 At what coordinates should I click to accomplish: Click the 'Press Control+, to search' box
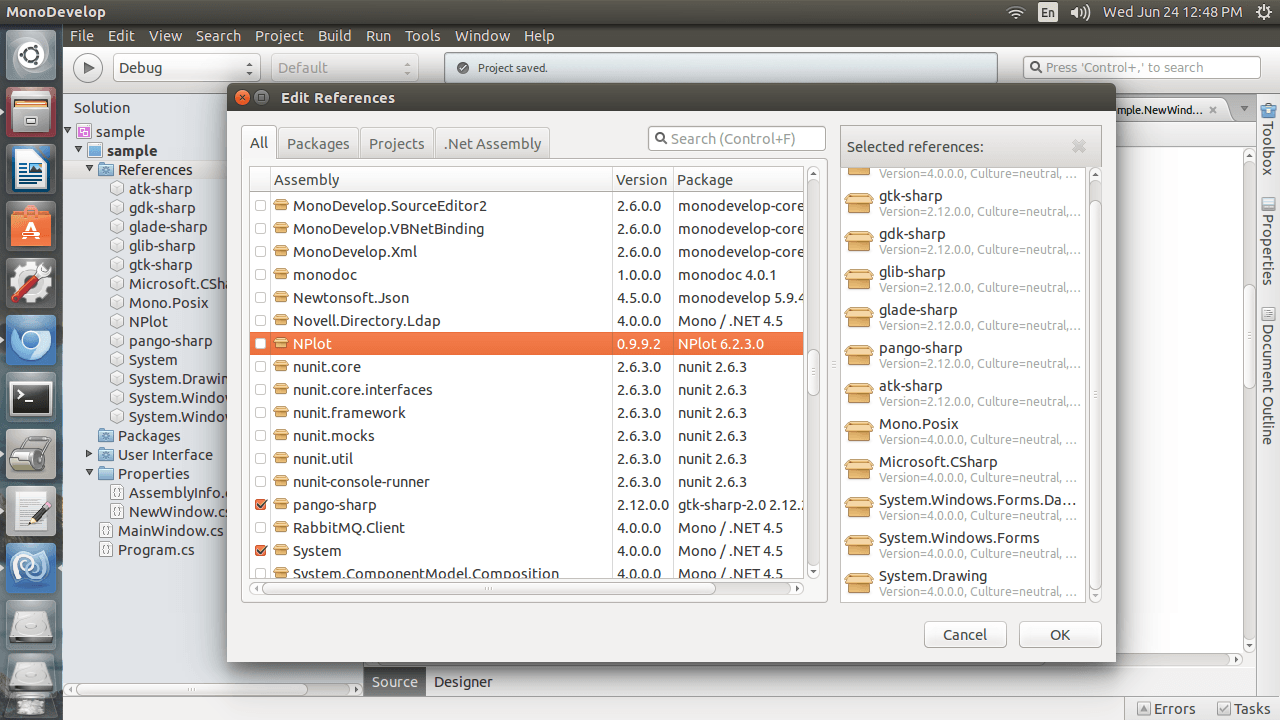click(1142, 68)
